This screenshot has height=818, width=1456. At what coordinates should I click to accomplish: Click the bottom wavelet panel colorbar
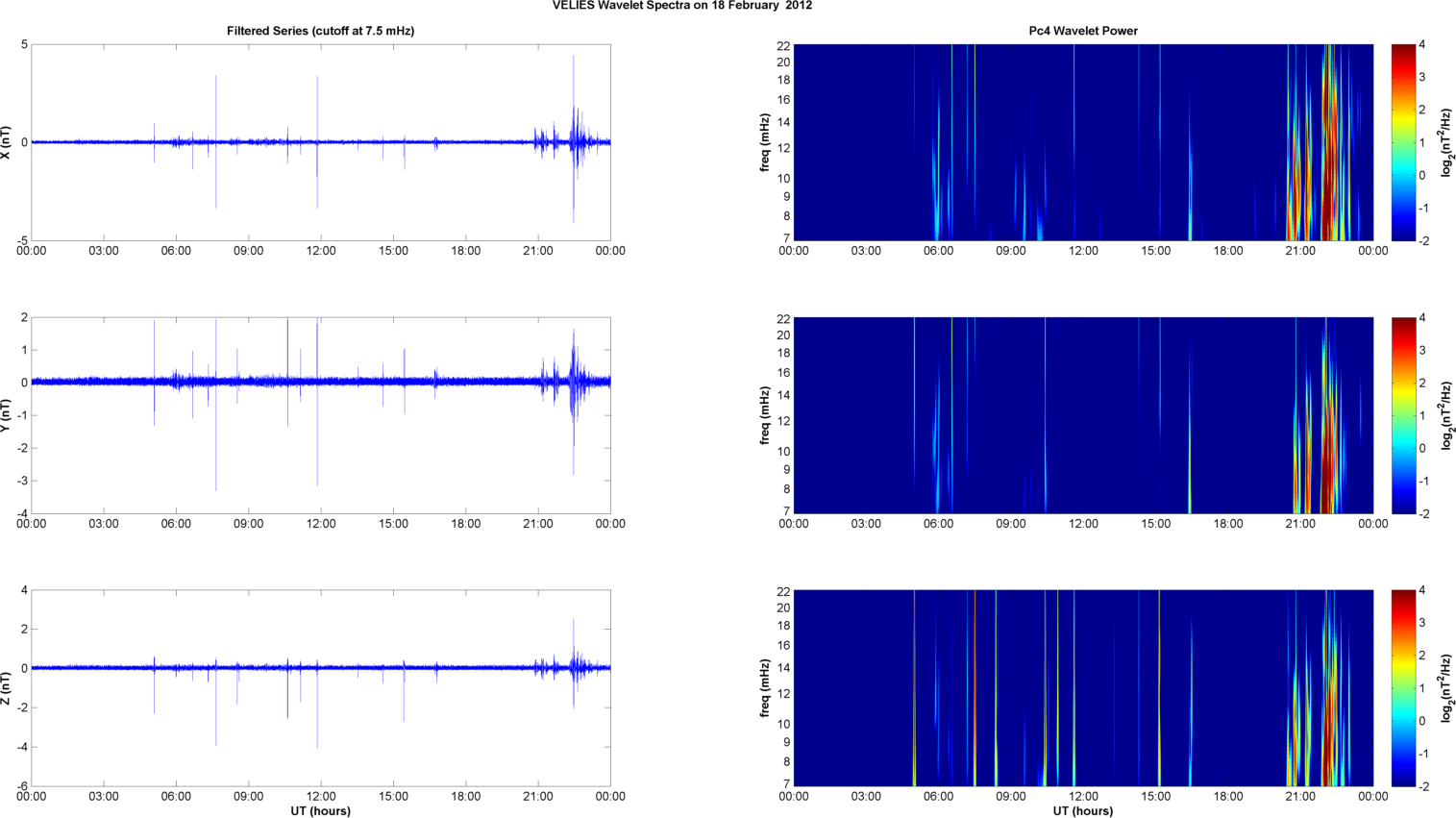point(1403,688)
